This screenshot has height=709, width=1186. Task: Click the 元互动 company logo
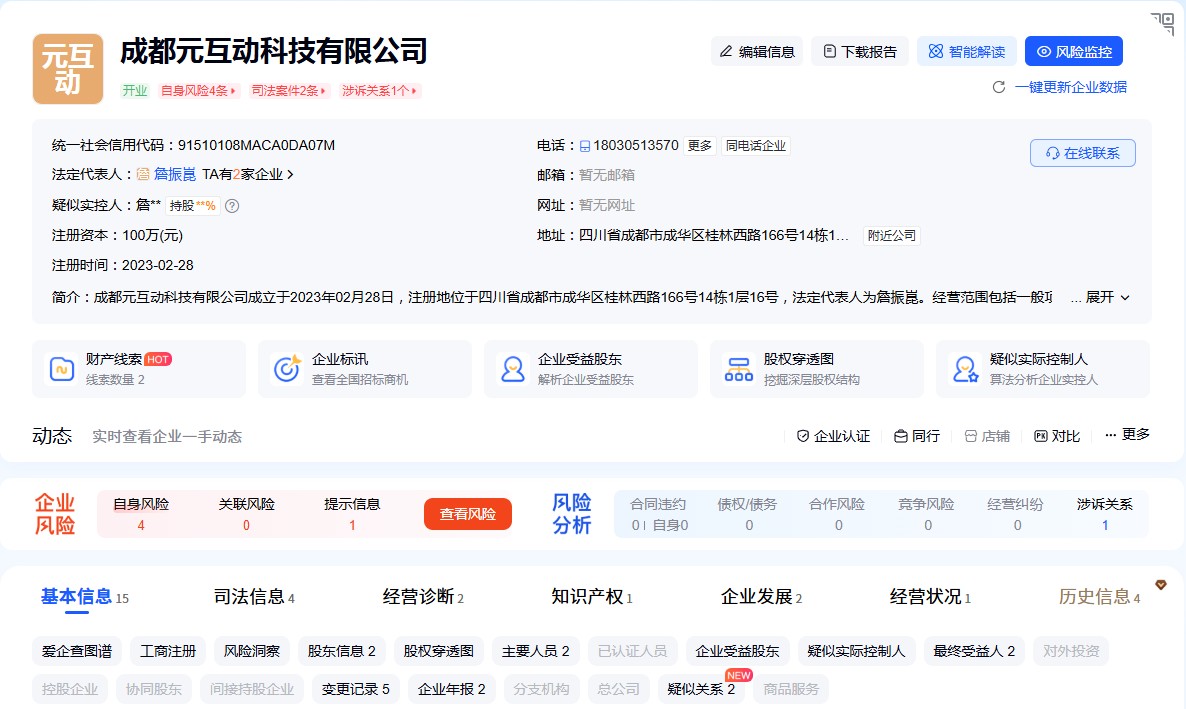pos(67,69)
